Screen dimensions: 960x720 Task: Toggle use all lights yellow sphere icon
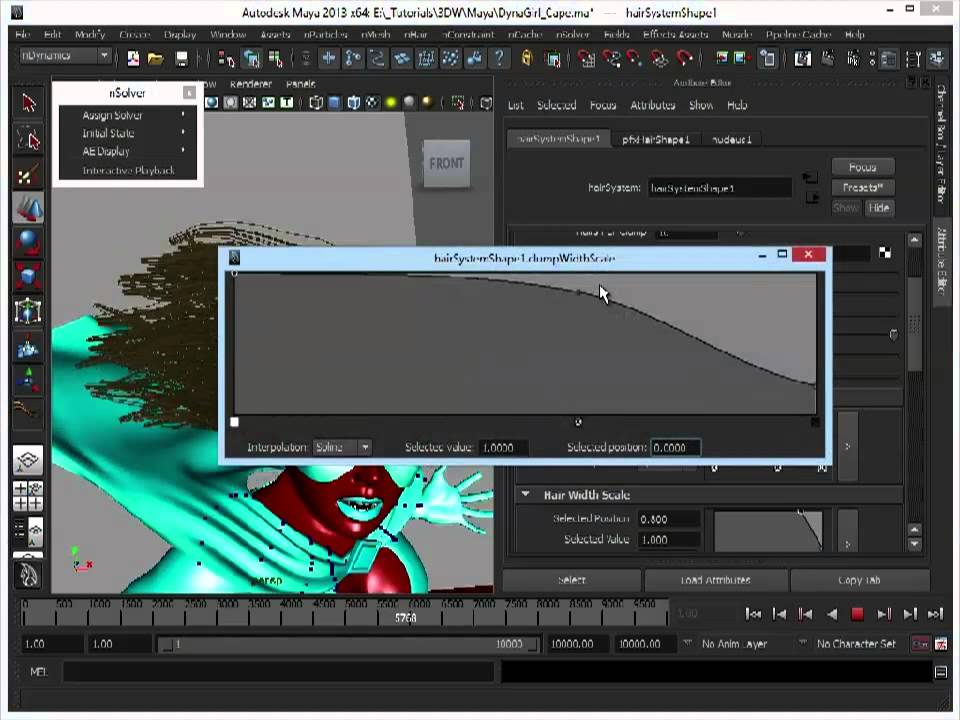click(x=391, y=103)
